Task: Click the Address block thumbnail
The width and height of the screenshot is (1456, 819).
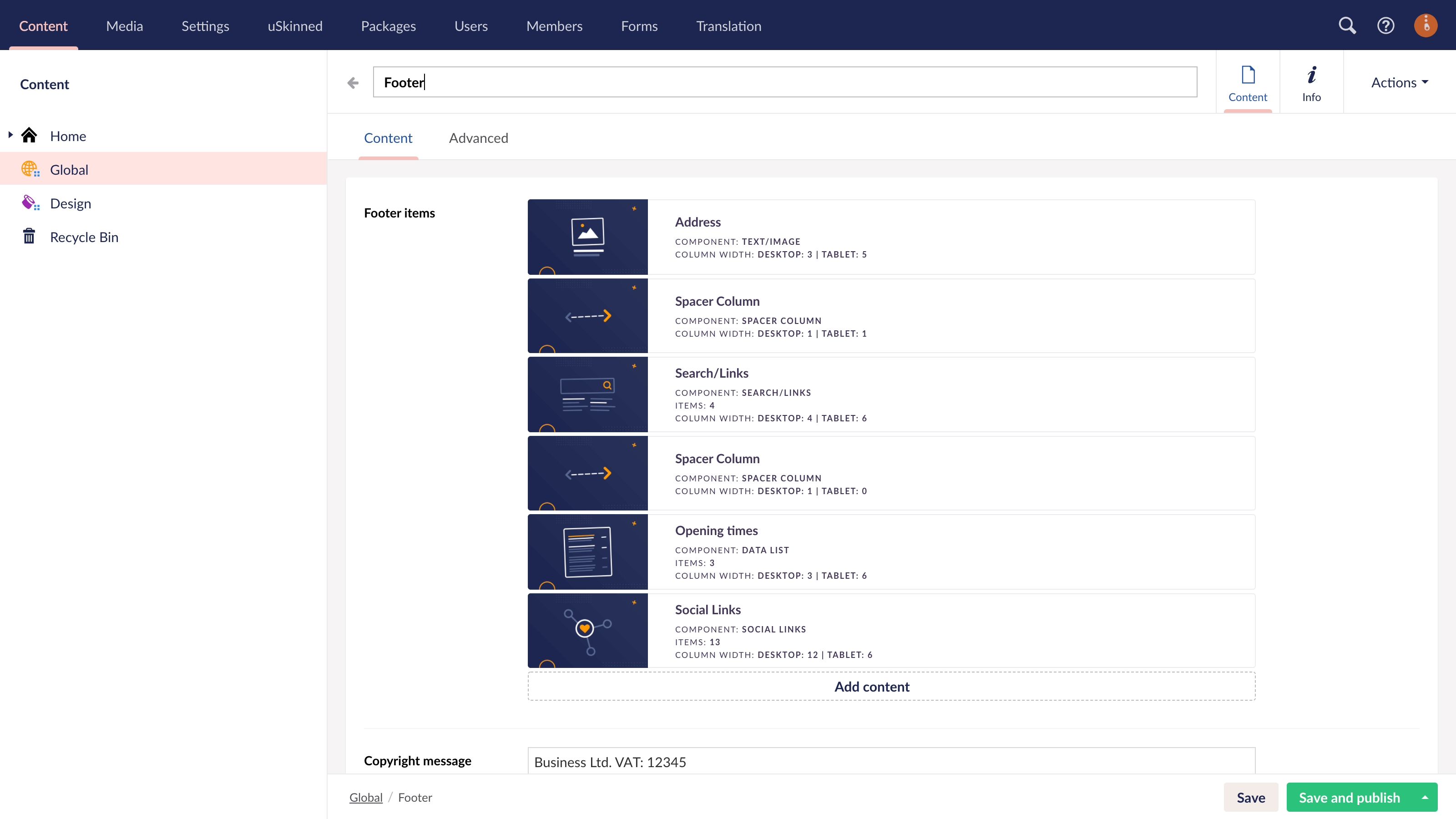Action: pos(587,237)
